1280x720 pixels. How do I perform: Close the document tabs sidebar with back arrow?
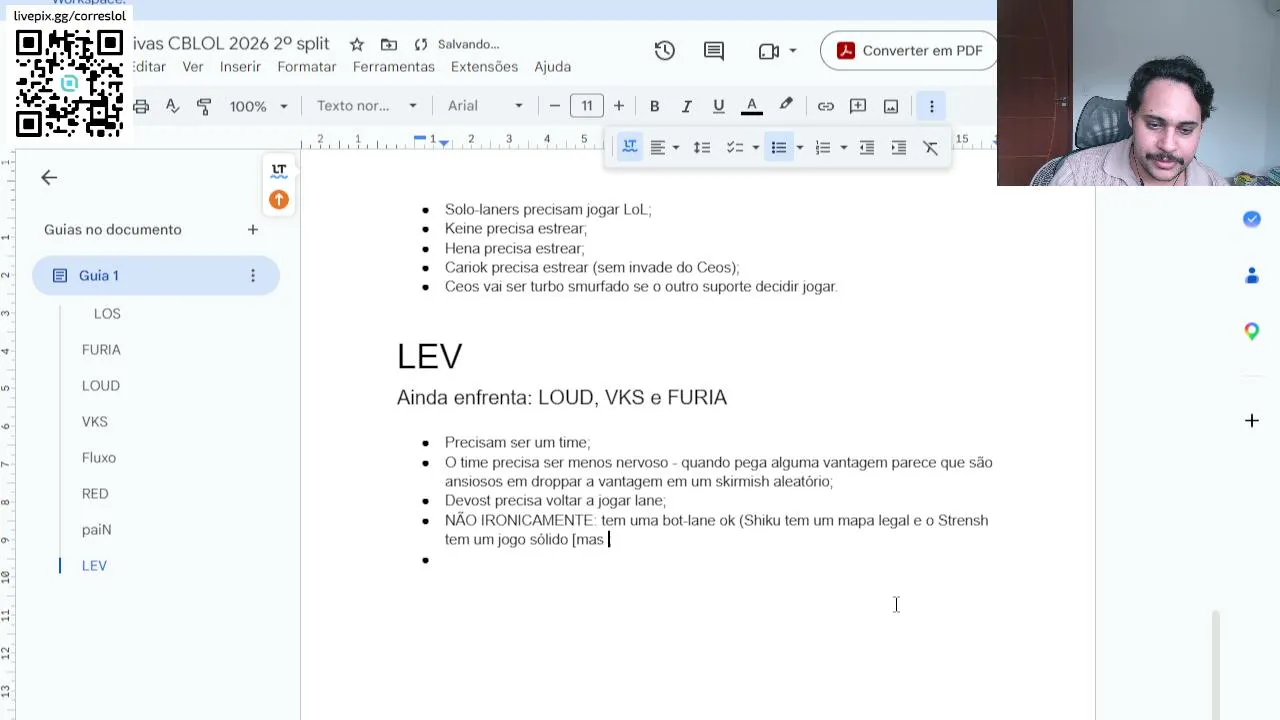pyautogui.click(x=49, y=178)
